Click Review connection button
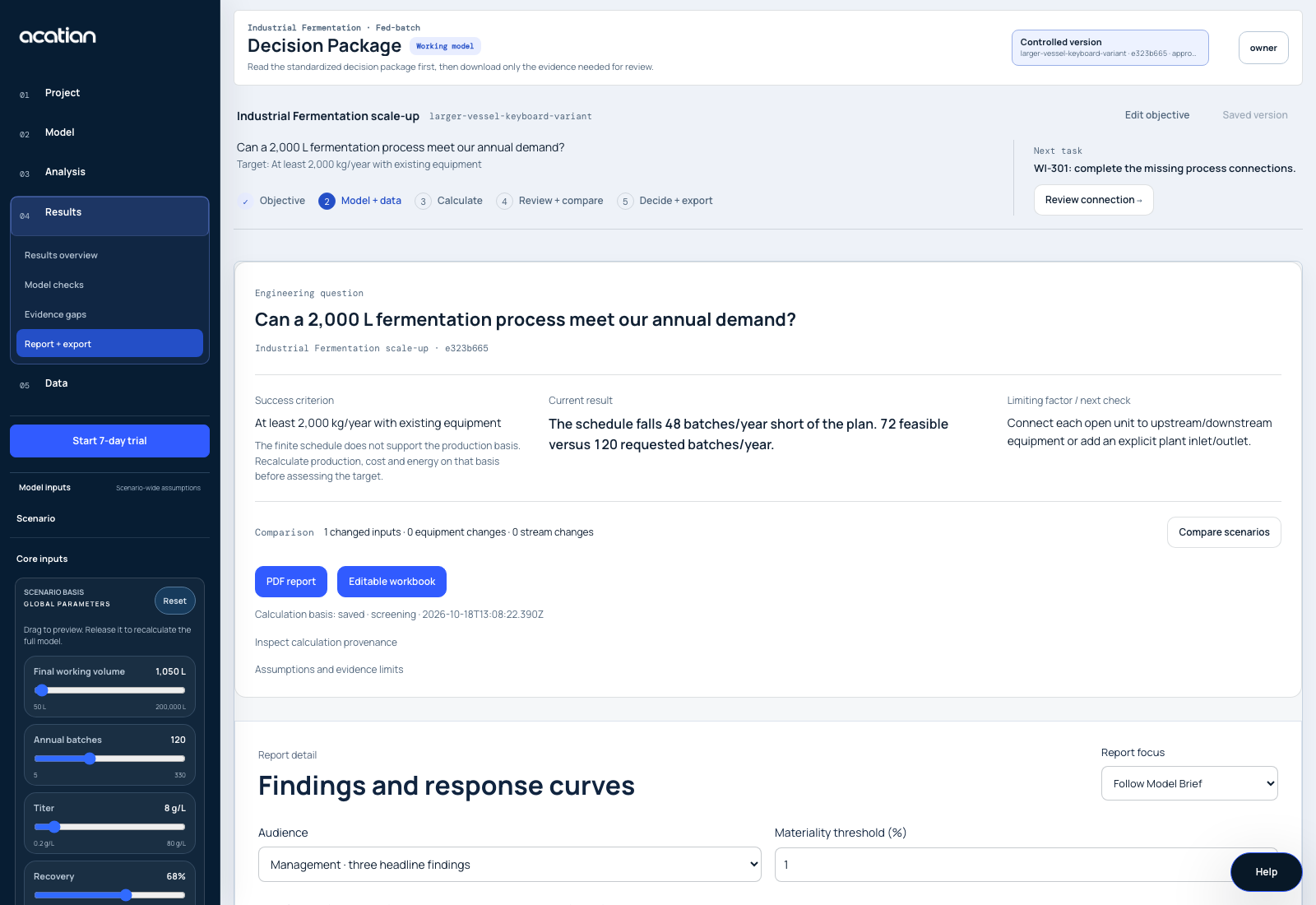 coord(1093,200)
